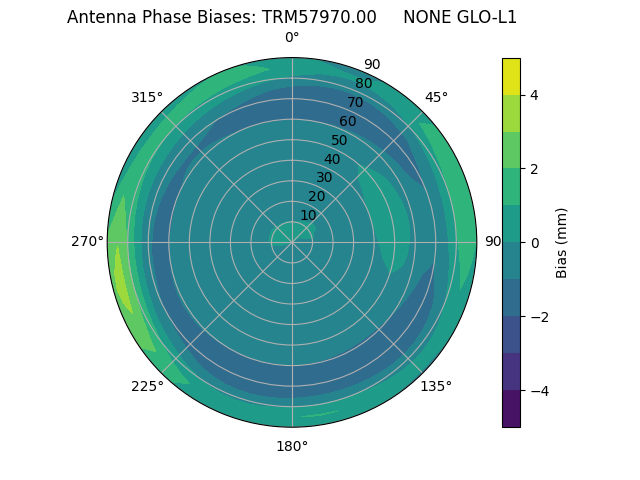Click the 45° angle label
Viewport: 640px width, 480px height.
click(x=436, y=97)
